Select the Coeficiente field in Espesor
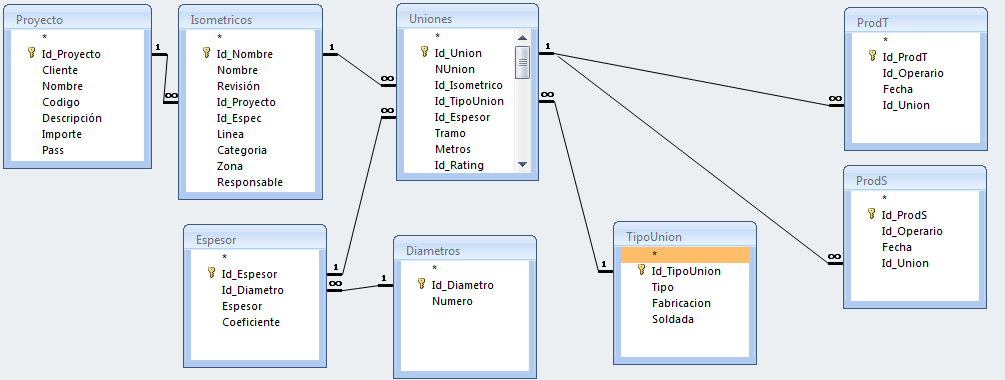Viewport: 1005px width, 380px height. 251,322
